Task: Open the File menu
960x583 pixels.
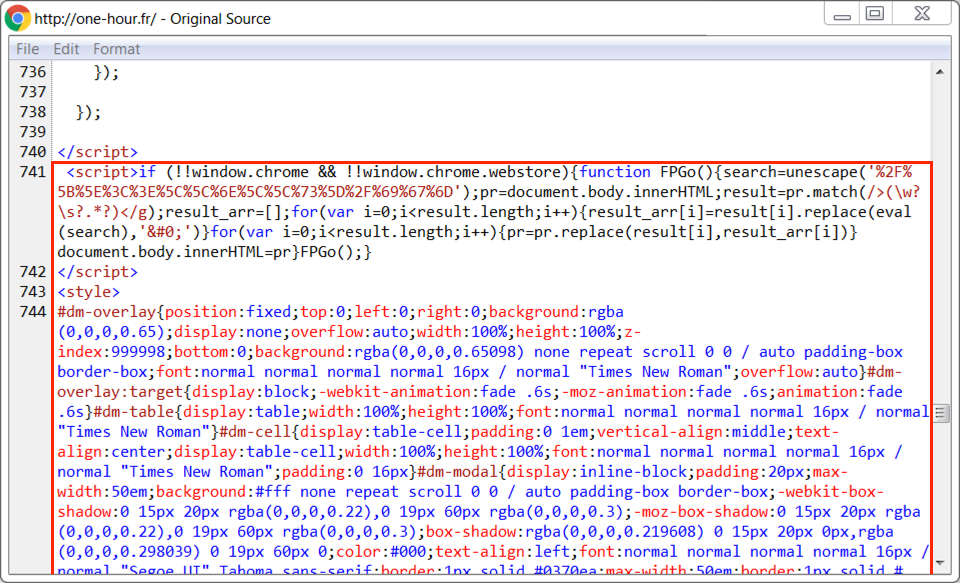Action: click(28, 49)
